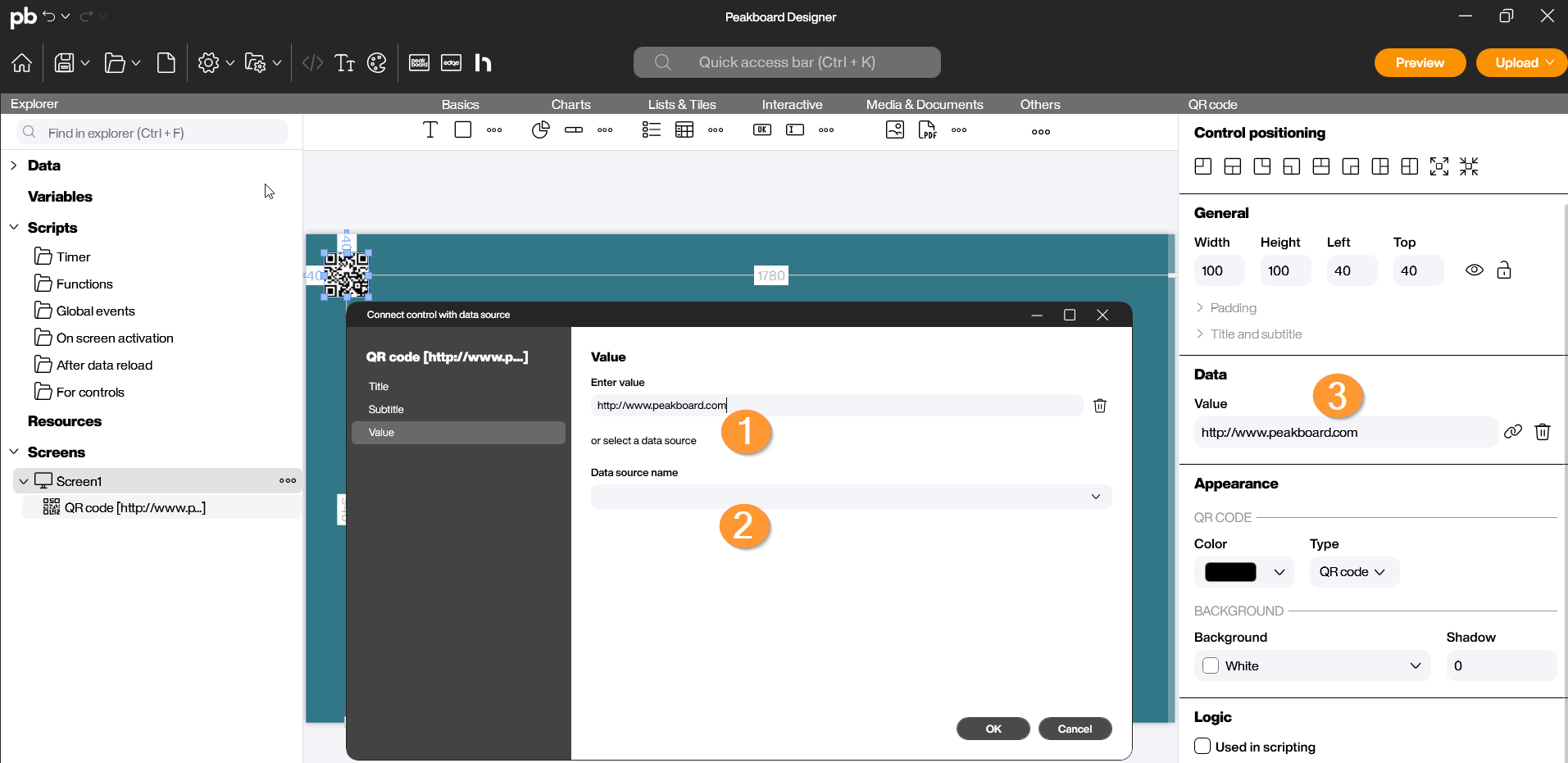Open the color palette manager icon
The width and height of the screenshot is (1568, 763).
tap(376, 63)
